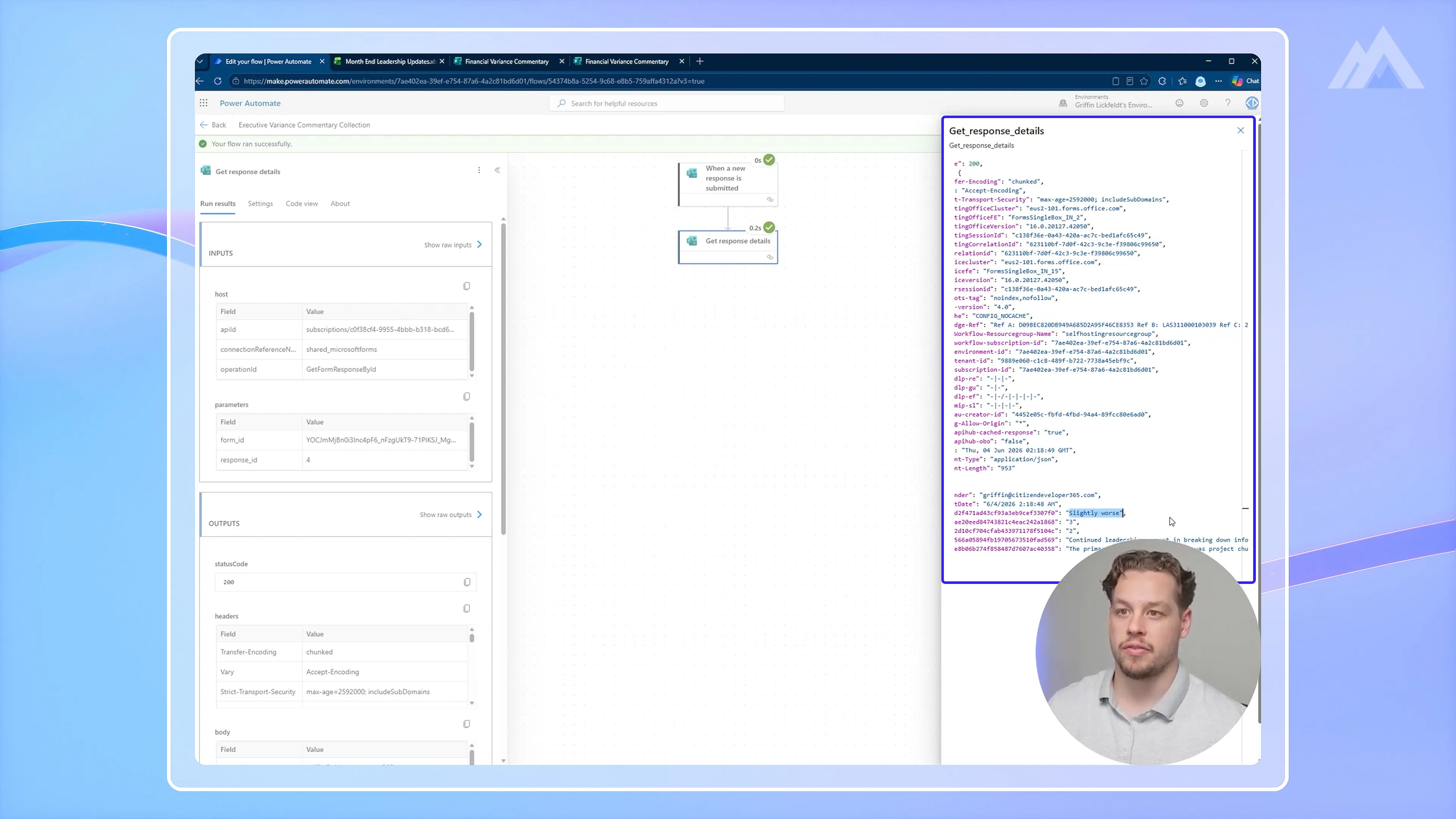Image resolution: width=1456 pixels, height=819 pixels.
Task: Open more options for Get response details
Action: click(479, 171)
